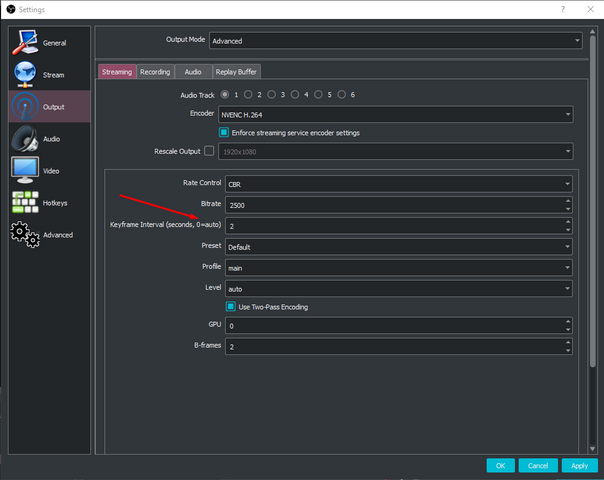Expand the Output Mode dropdown
The height and width of the screenshot is (480, 604).
[x=395, y=41]
